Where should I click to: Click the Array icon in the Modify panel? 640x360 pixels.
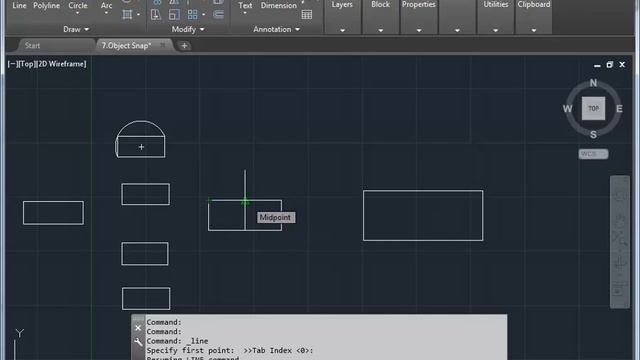[192, 15]
